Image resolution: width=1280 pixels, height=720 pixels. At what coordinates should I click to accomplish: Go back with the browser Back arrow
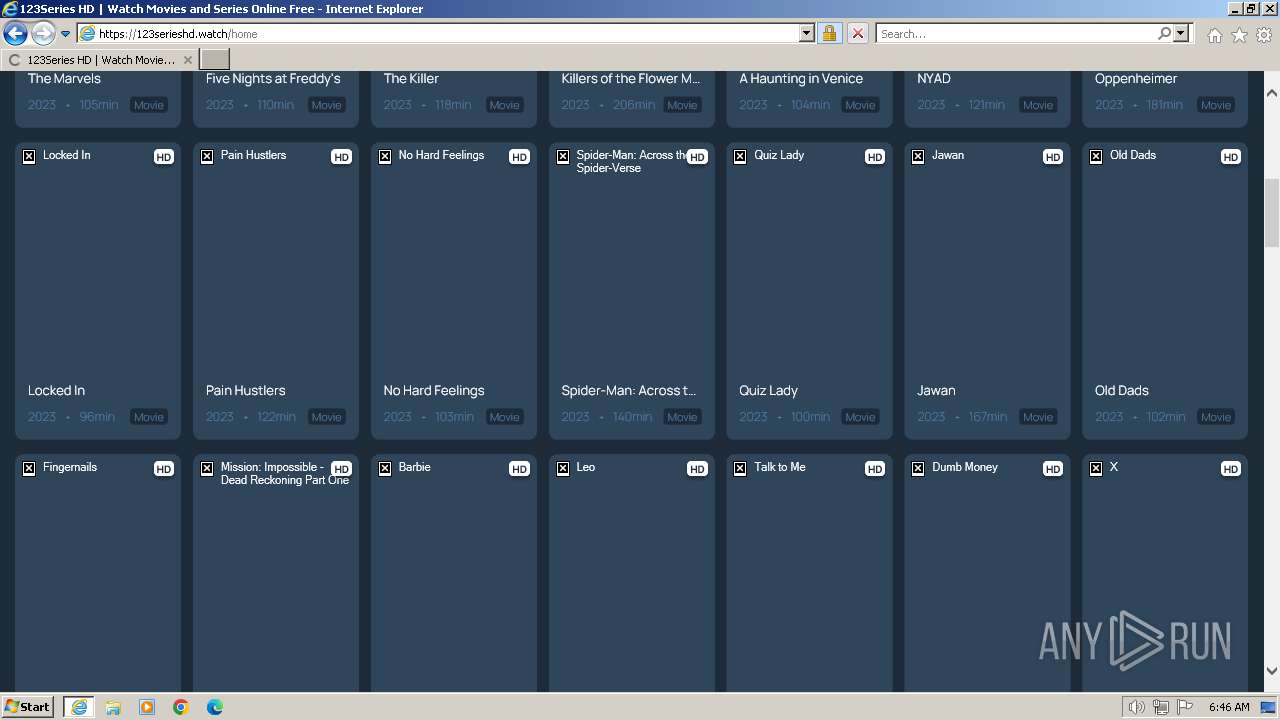coord(16,34)
